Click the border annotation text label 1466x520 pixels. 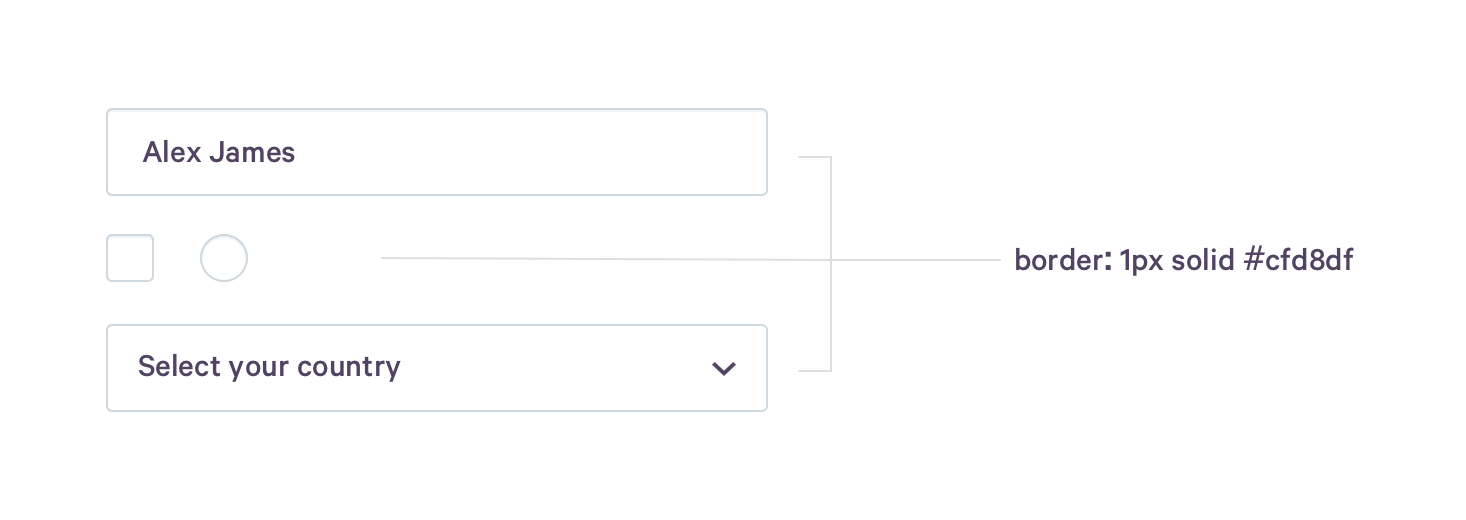point(1183,261)
